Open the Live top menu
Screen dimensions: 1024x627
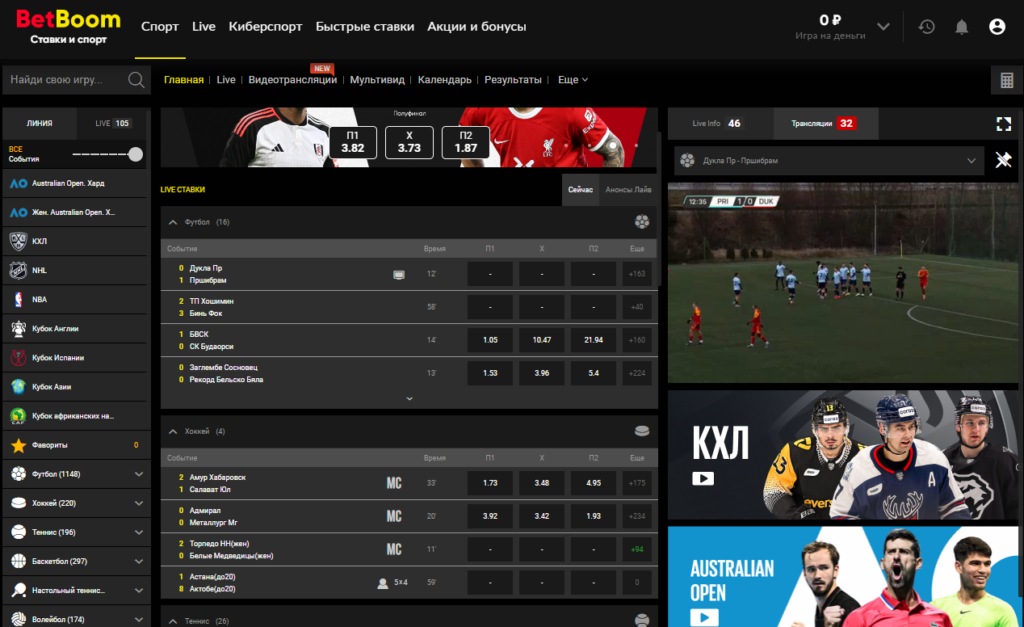click(204, 27)
